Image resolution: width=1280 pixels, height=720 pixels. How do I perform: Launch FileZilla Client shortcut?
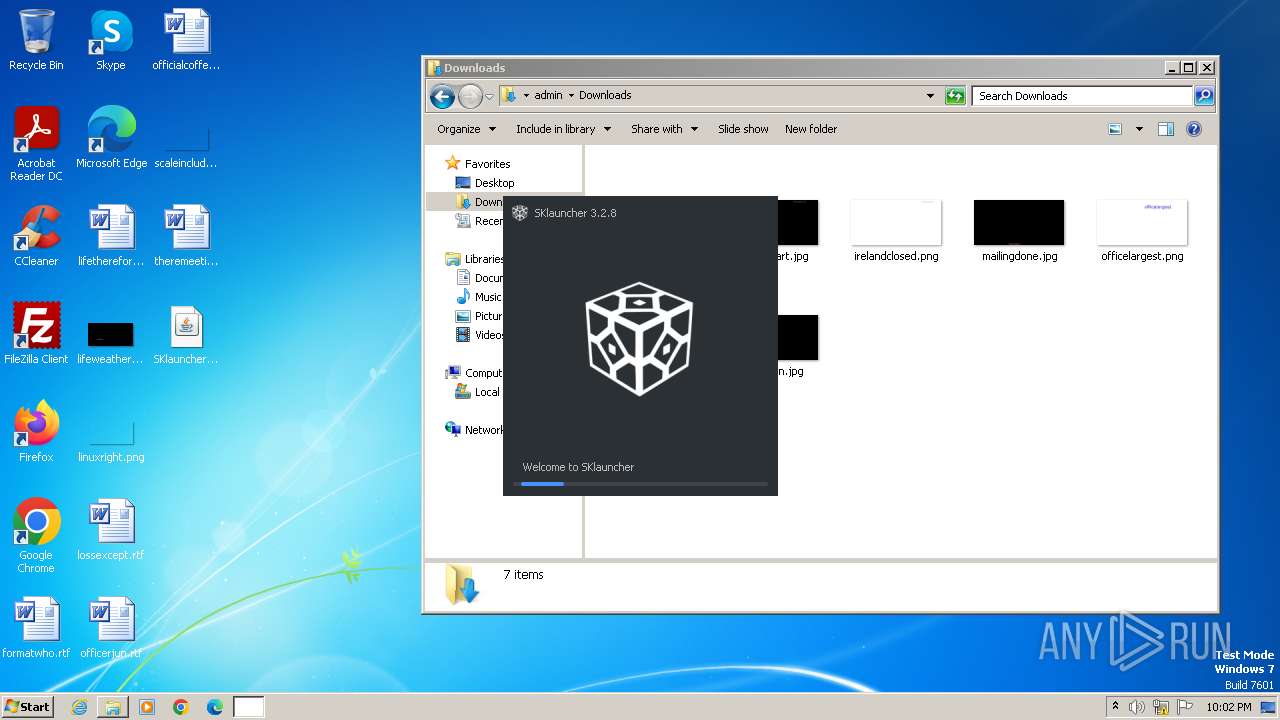pos(36,334)
